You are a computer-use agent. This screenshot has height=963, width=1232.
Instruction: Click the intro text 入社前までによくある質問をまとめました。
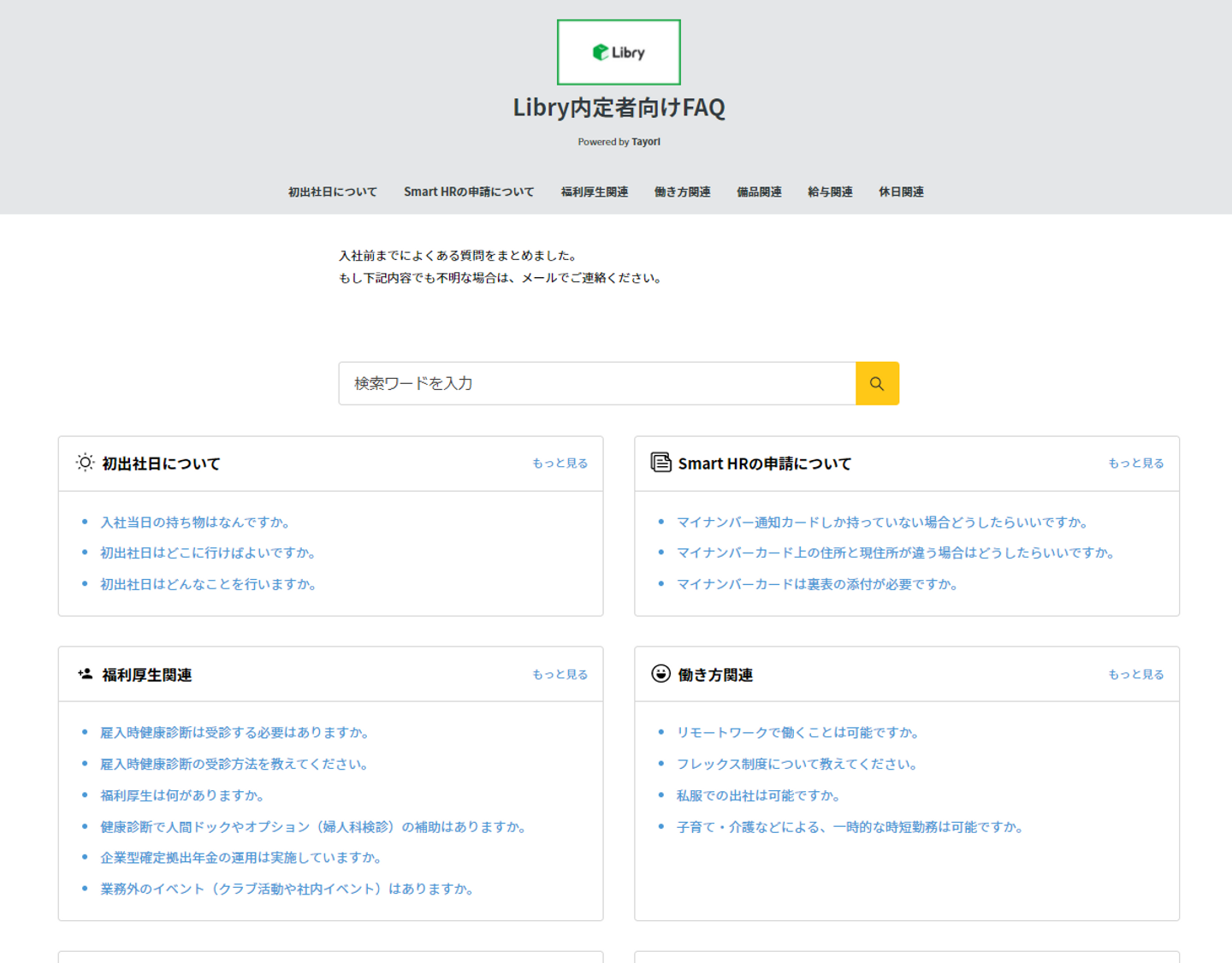click(x=460, y=256)
